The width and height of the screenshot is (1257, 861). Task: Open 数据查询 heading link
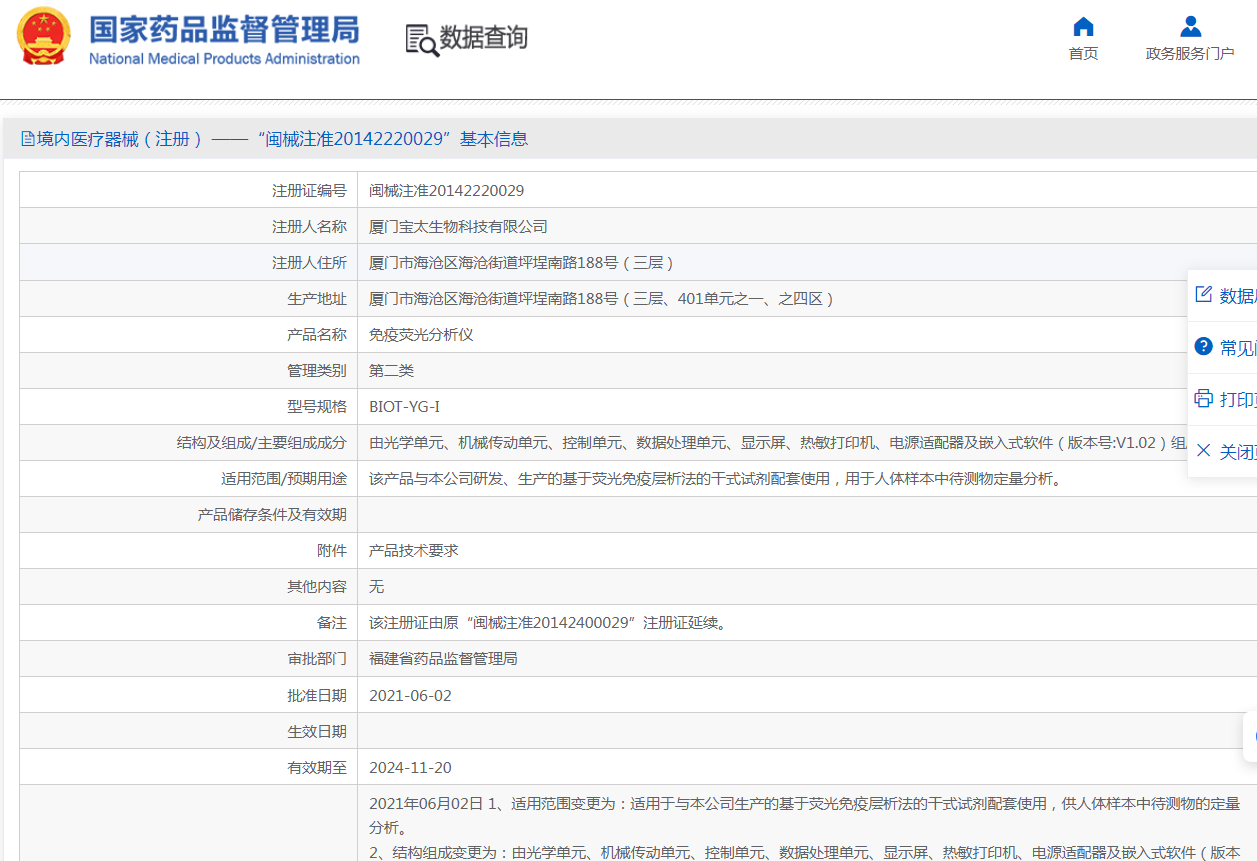(x=484, y=39)
